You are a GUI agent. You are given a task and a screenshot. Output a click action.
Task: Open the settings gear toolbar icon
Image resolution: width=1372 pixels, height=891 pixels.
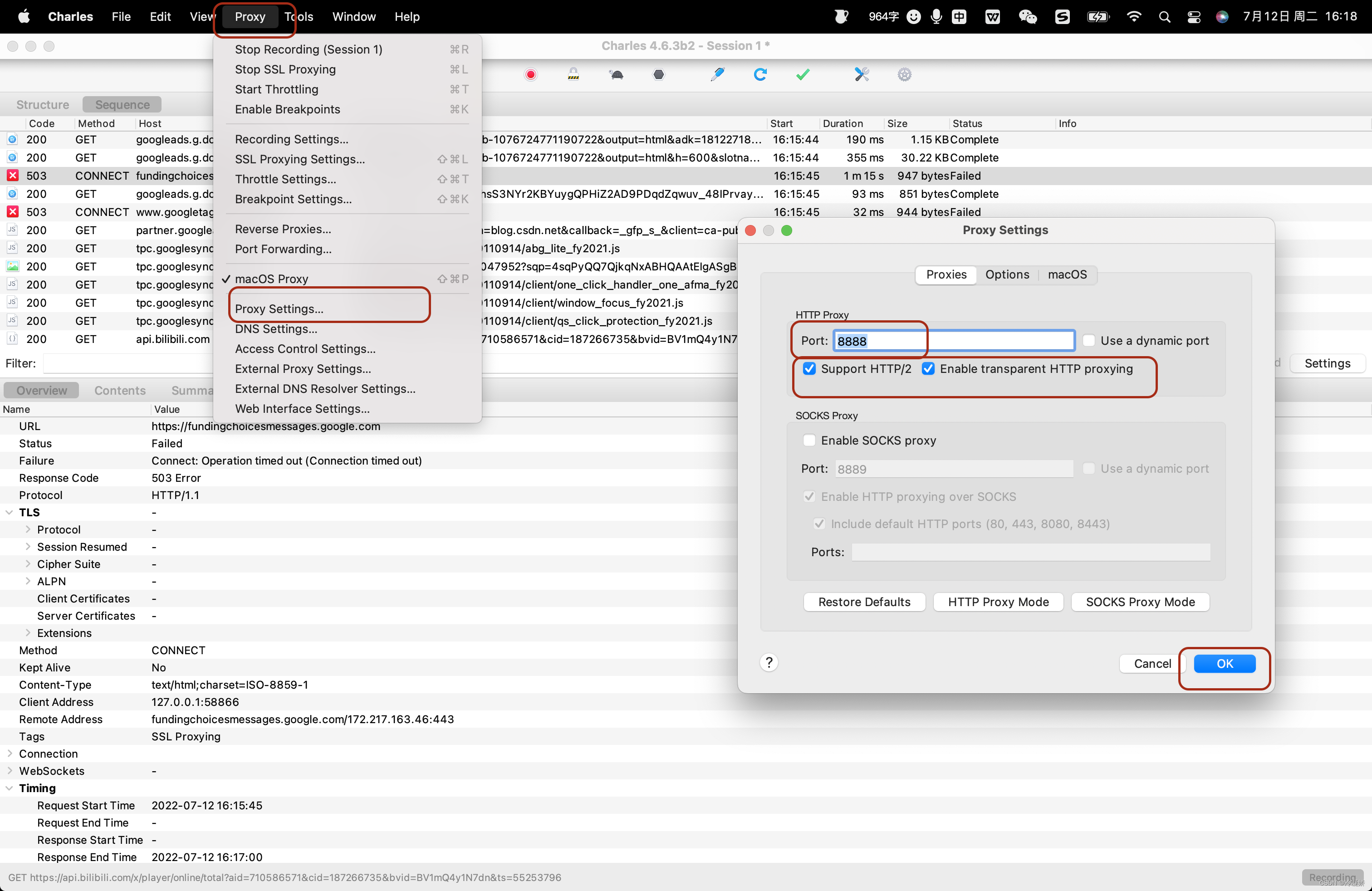point(905,74)
